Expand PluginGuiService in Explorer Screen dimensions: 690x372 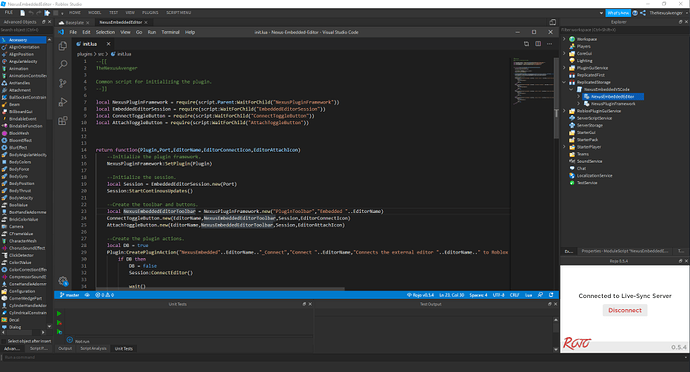pos(564,68)
